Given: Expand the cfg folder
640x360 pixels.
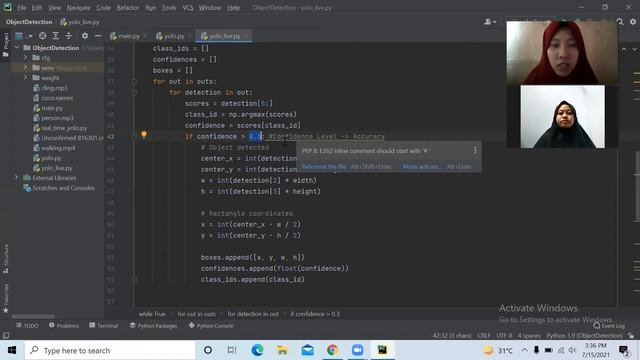Looking at the screenshot, I should 25,58.
